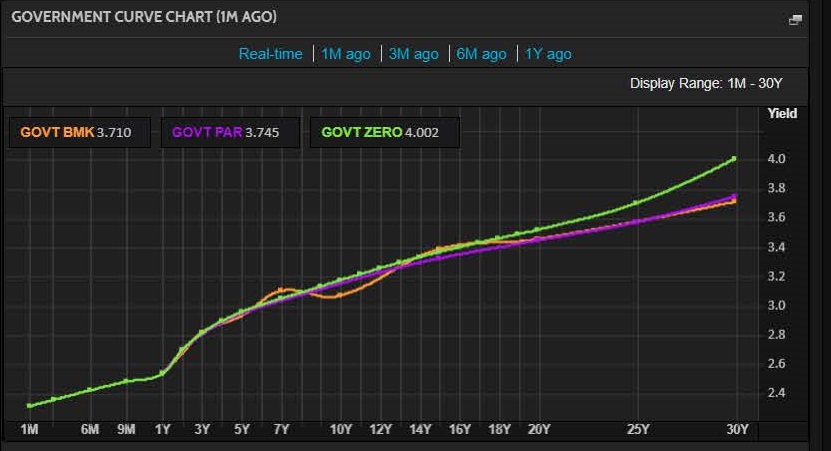The image size is (831, 451).
Task: Select the 2.6 yield axis value
Action: tap(776, 364)
